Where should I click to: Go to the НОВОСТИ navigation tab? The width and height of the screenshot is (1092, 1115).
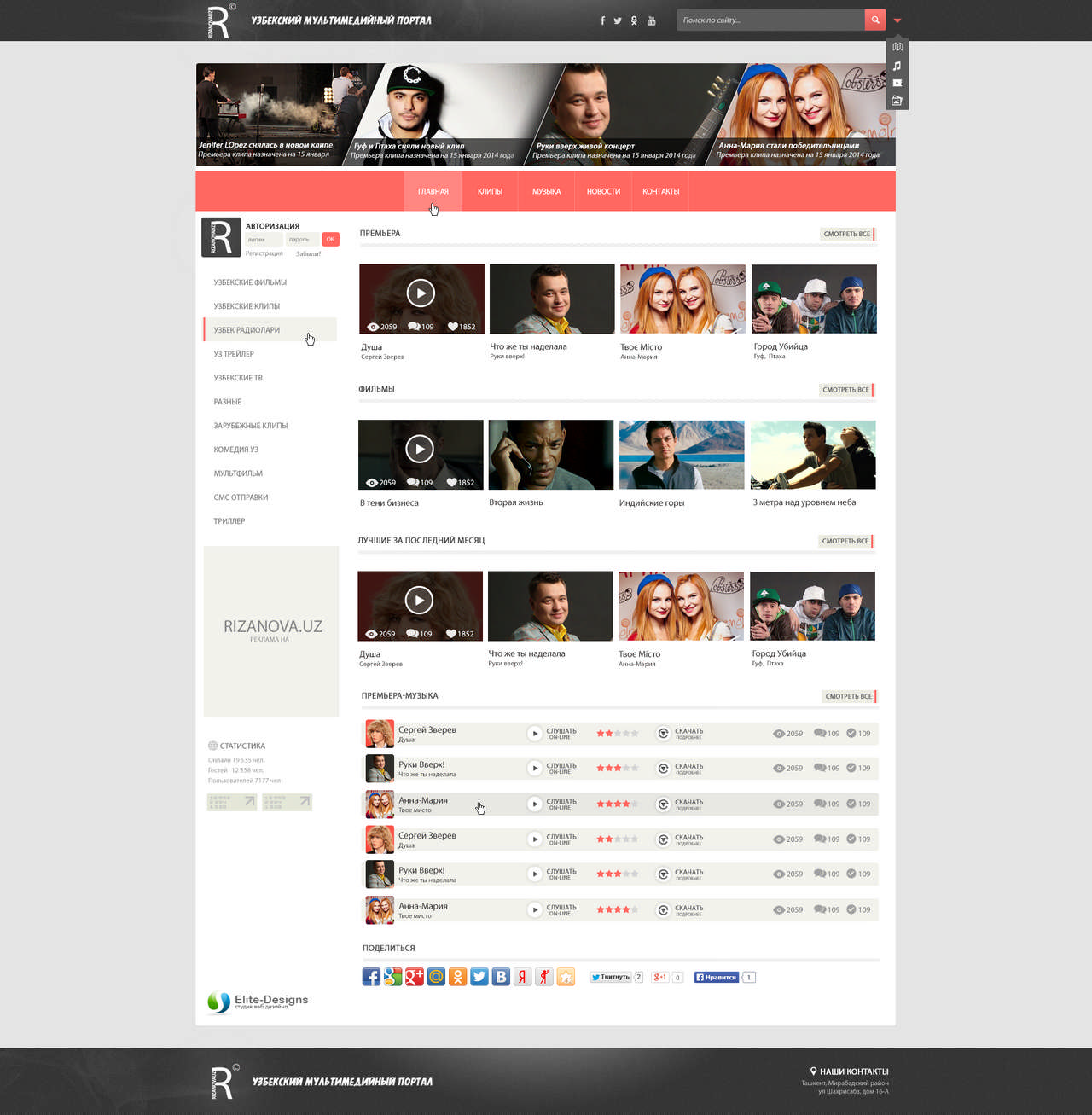603,191
